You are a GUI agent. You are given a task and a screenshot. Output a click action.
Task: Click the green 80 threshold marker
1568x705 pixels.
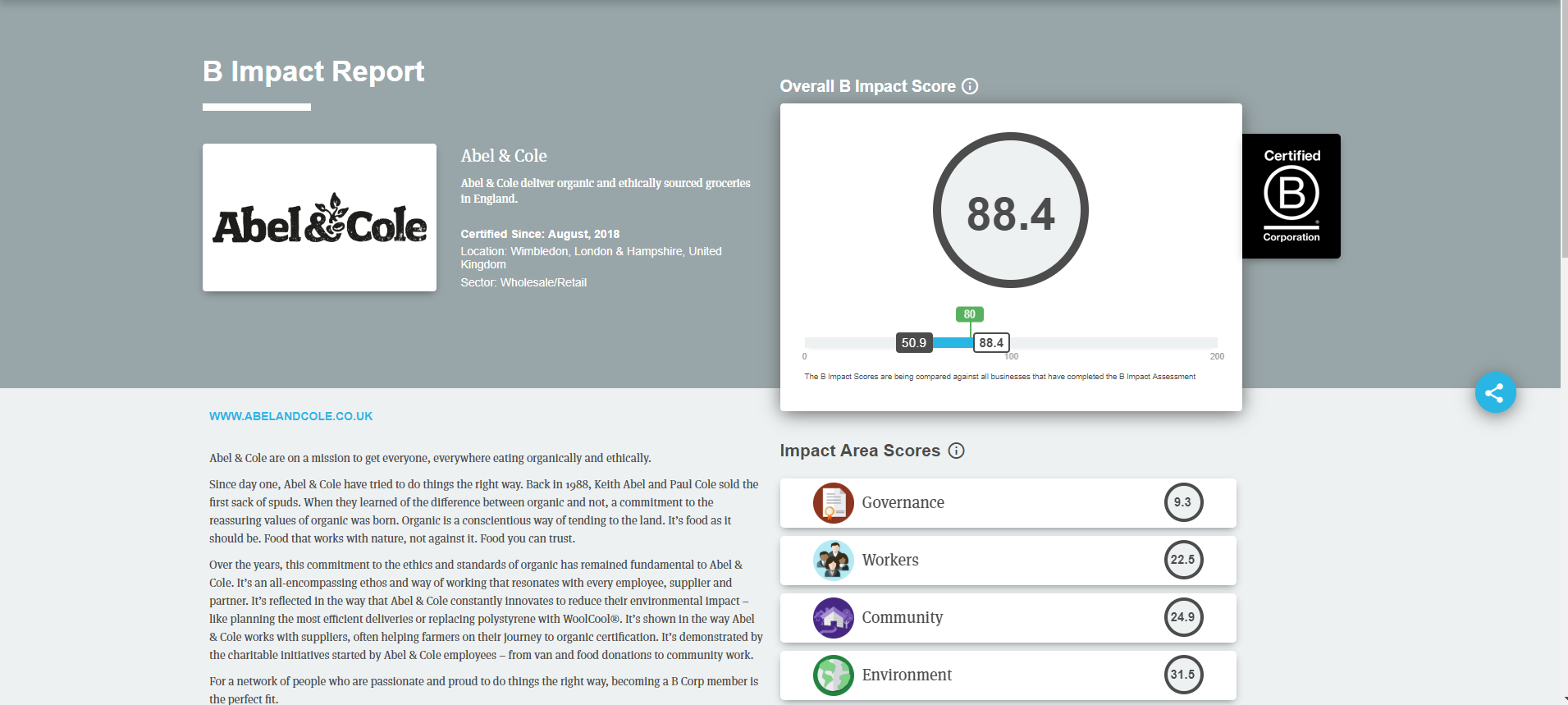point(969,314)
